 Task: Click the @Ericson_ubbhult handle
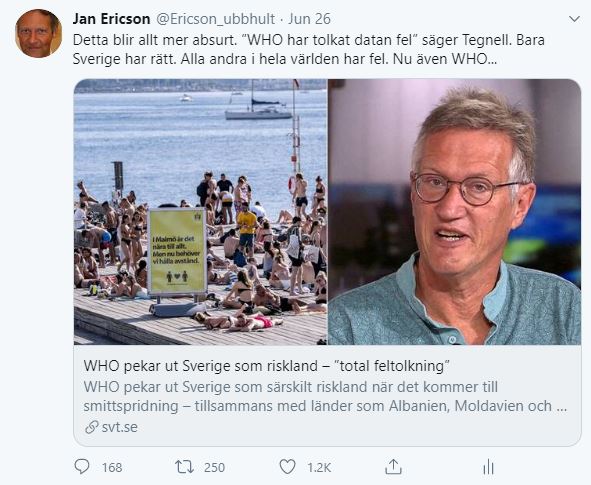point(215,19)
